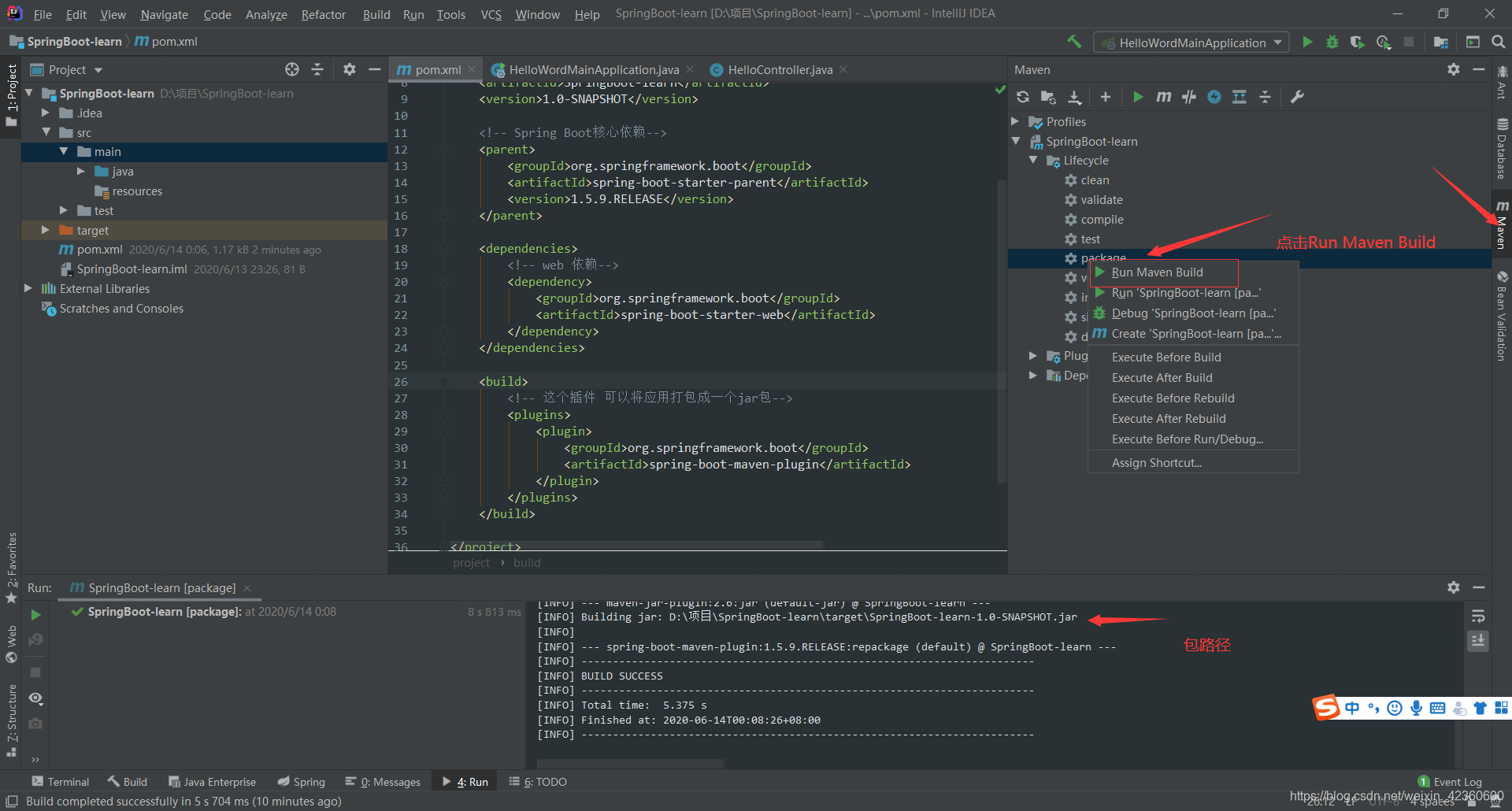Run with coverage shield icon

(x=1357, y=42)
